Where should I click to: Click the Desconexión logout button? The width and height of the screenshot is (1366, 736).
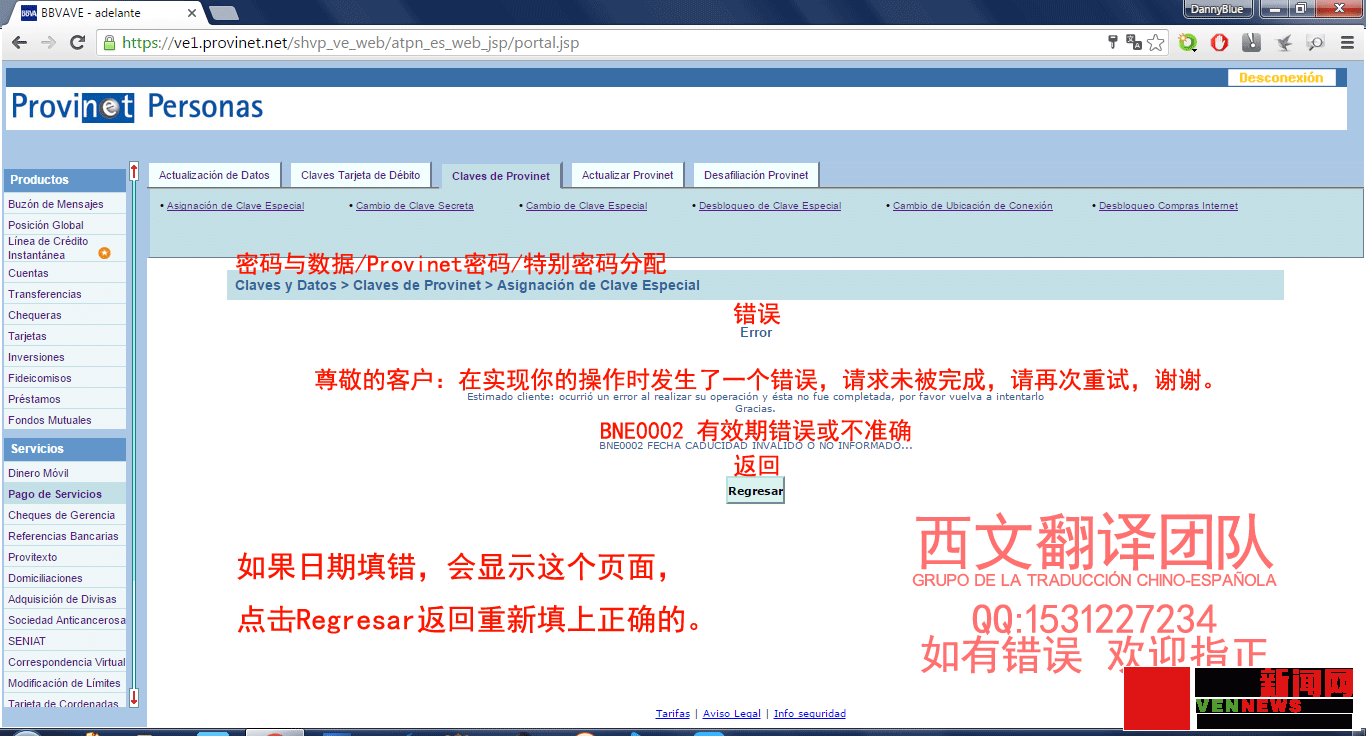pos(1281,78)
